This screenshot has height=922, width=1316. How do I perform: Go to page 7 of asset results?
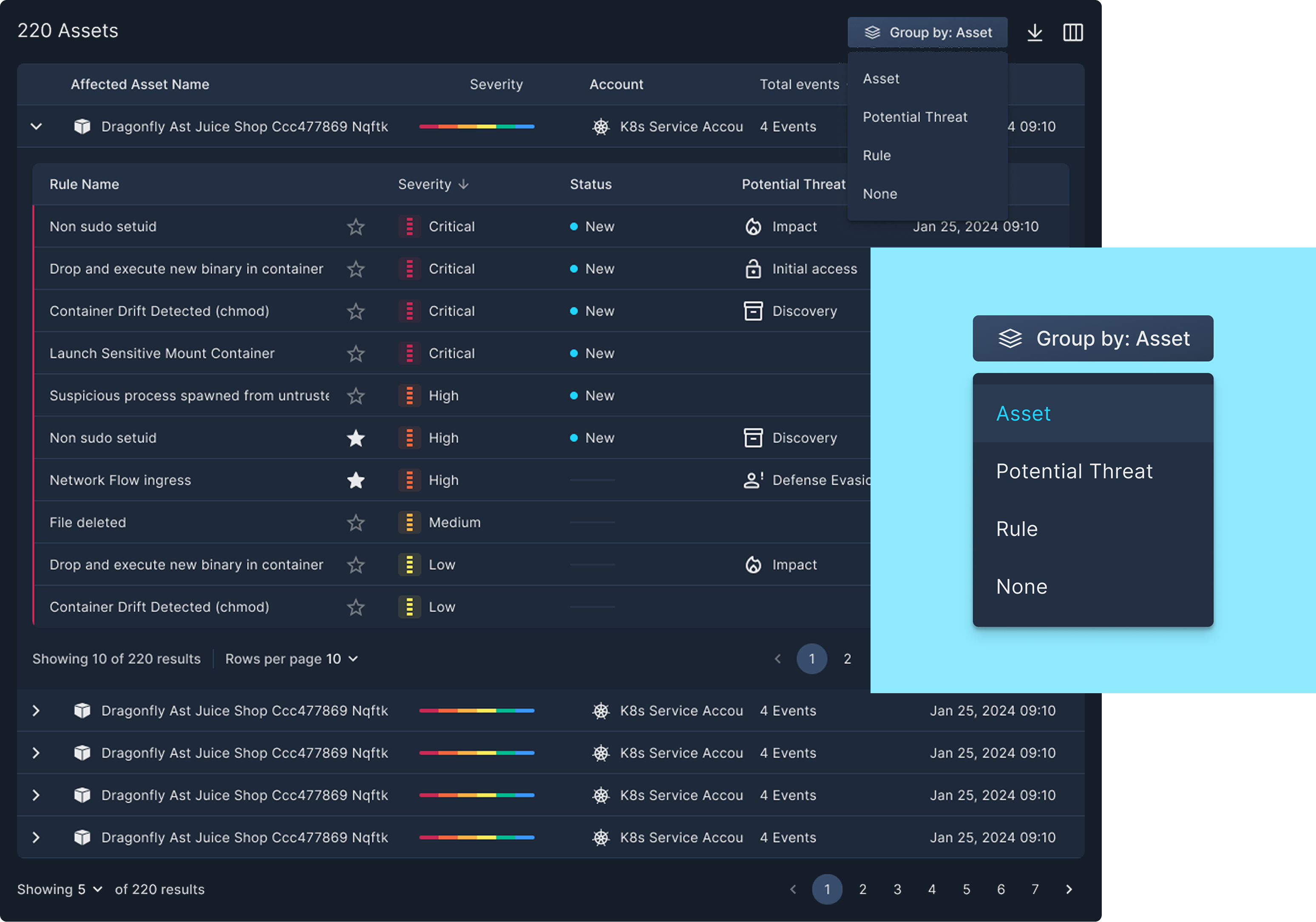[1035, 889]
